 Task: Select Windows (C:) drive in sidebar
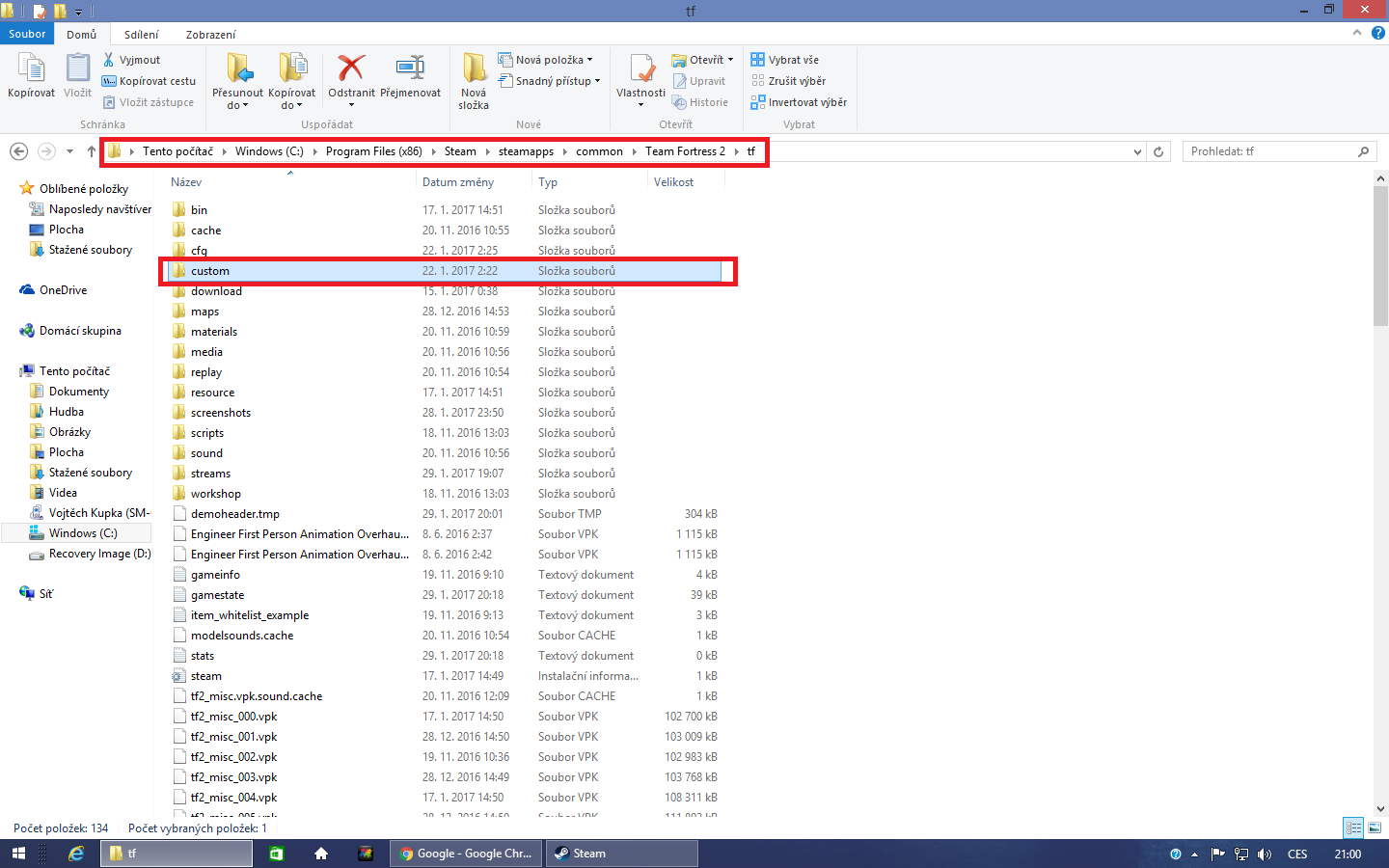(x=83, y=533)
